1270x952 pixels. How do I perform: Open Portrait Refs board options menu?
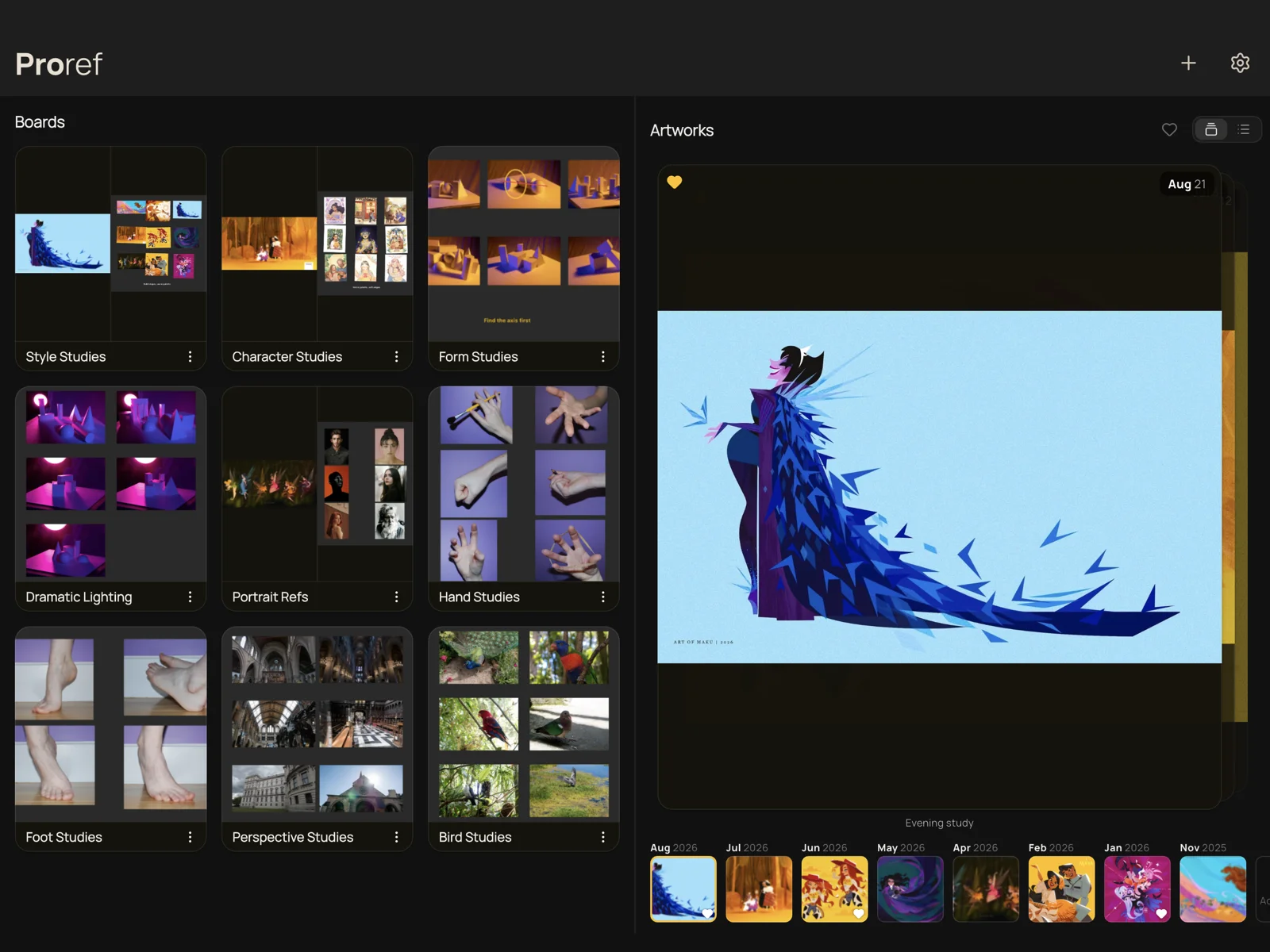pos(396,597)
